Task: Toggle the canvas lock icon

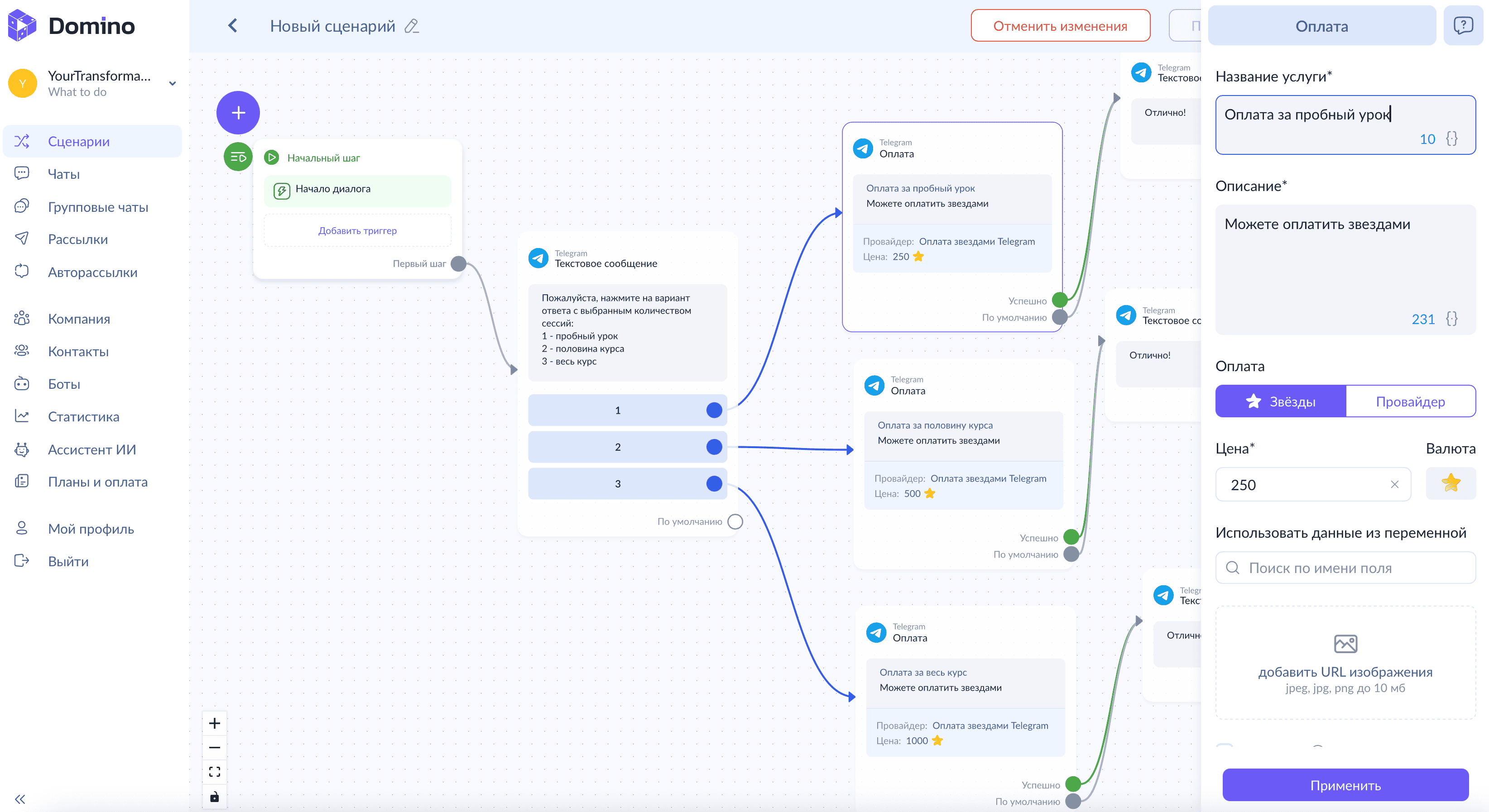Action: (215, 797)
